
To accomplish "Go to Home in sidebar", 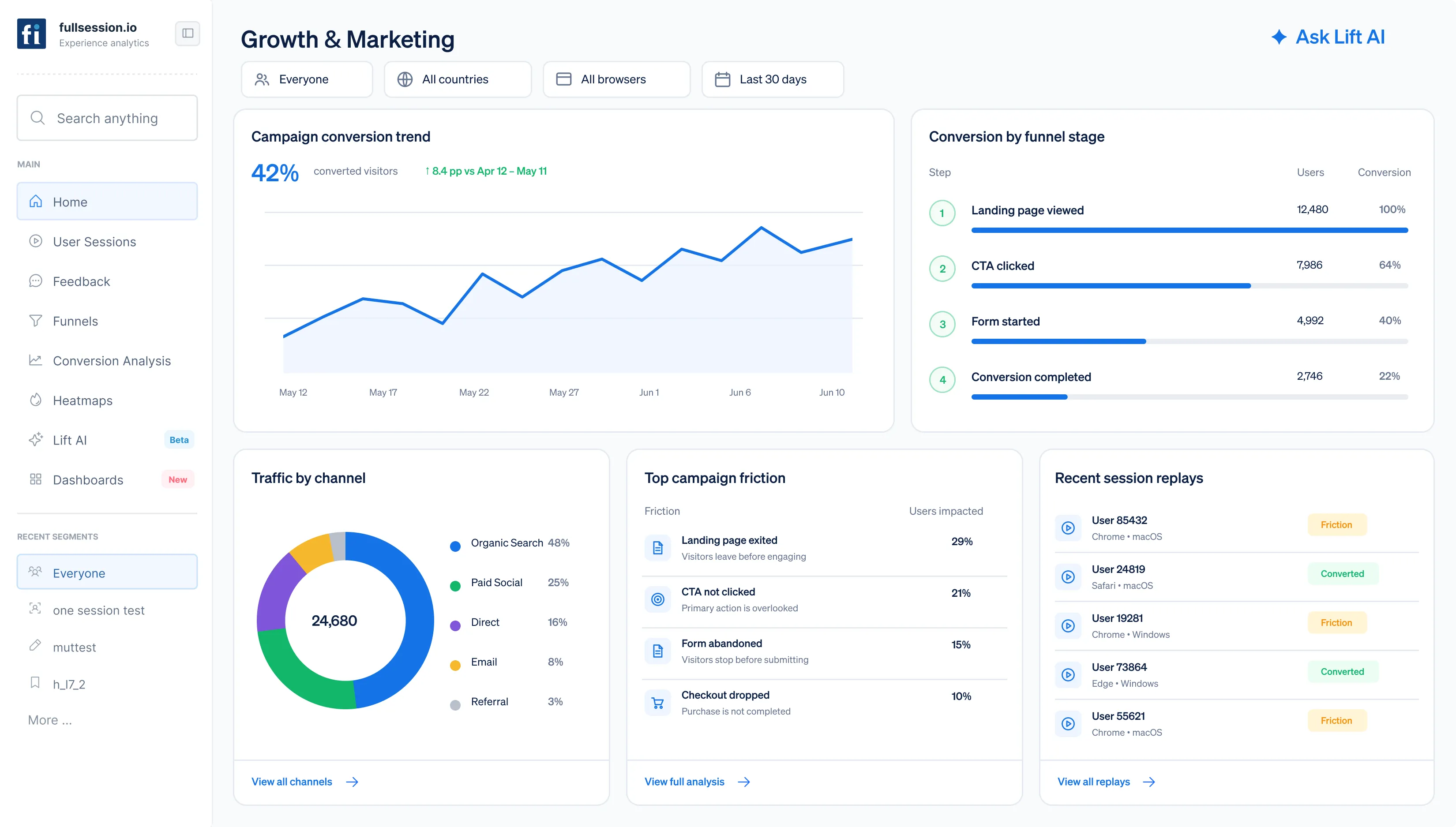I will (x=107, y=202).
